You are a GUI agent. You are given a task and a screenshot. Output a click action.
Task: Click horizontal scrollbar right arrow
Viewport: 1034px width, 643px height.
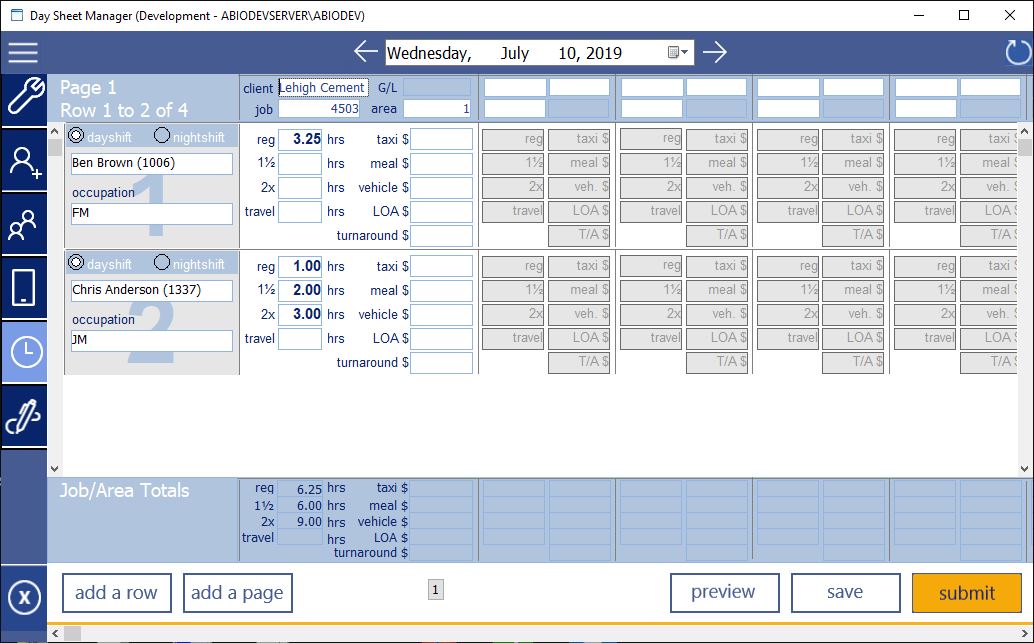pos(1025,634)
